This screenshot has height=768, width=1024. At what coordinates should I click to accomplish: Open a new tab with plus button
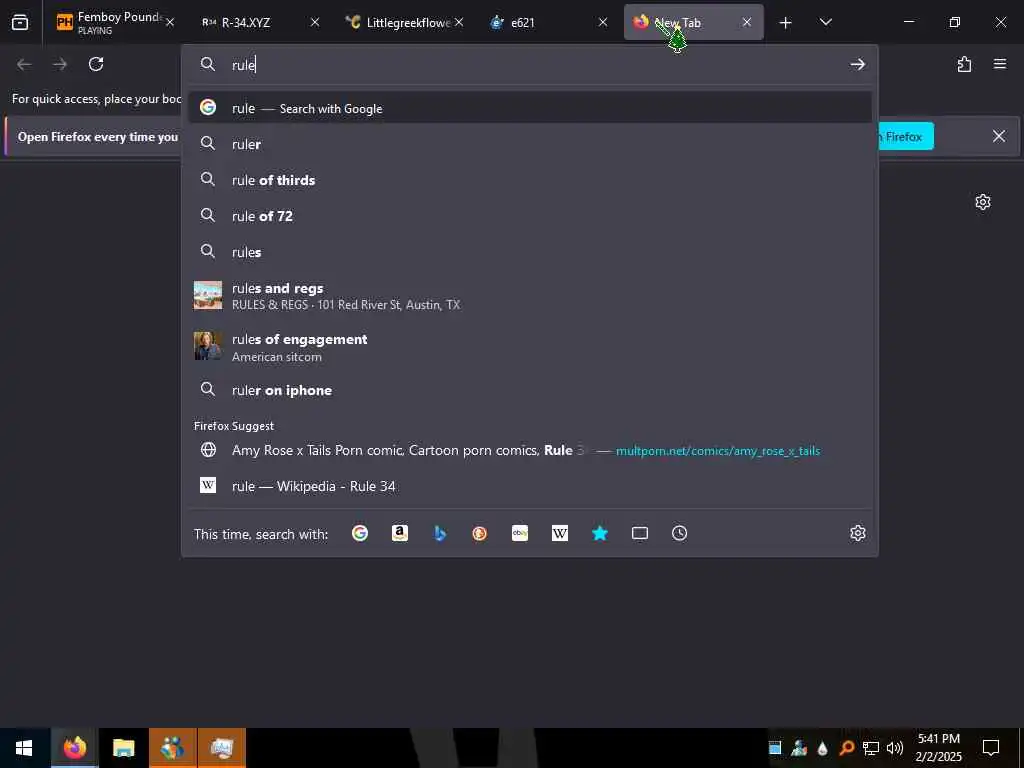(785, 23)
